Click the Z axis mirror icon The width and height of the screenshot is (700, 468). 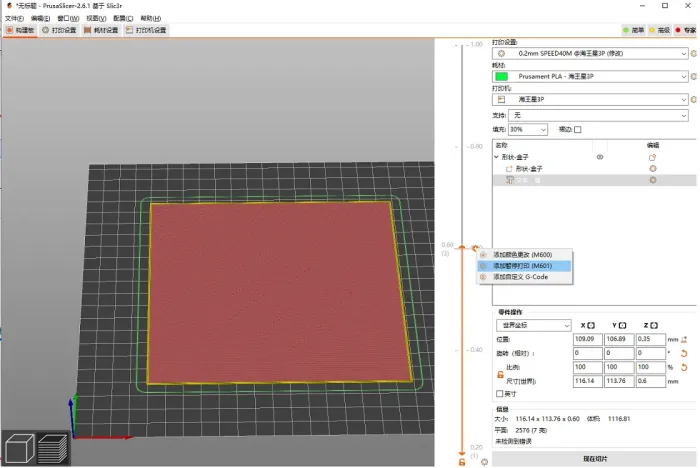click(654, 325)
